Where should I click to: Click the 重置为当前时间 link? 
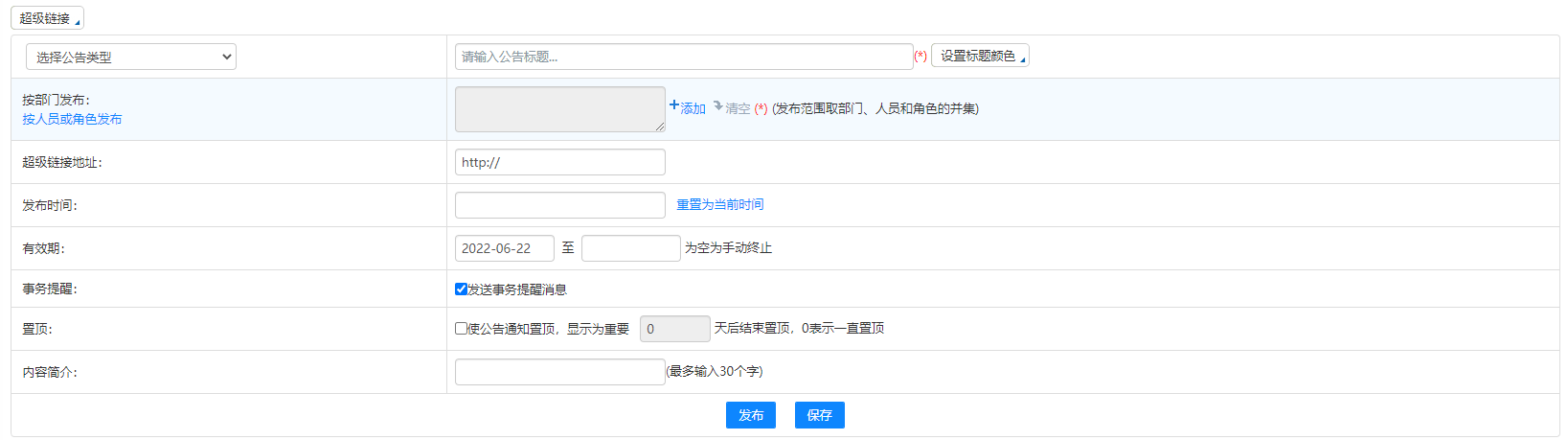(x=720, y=205)
